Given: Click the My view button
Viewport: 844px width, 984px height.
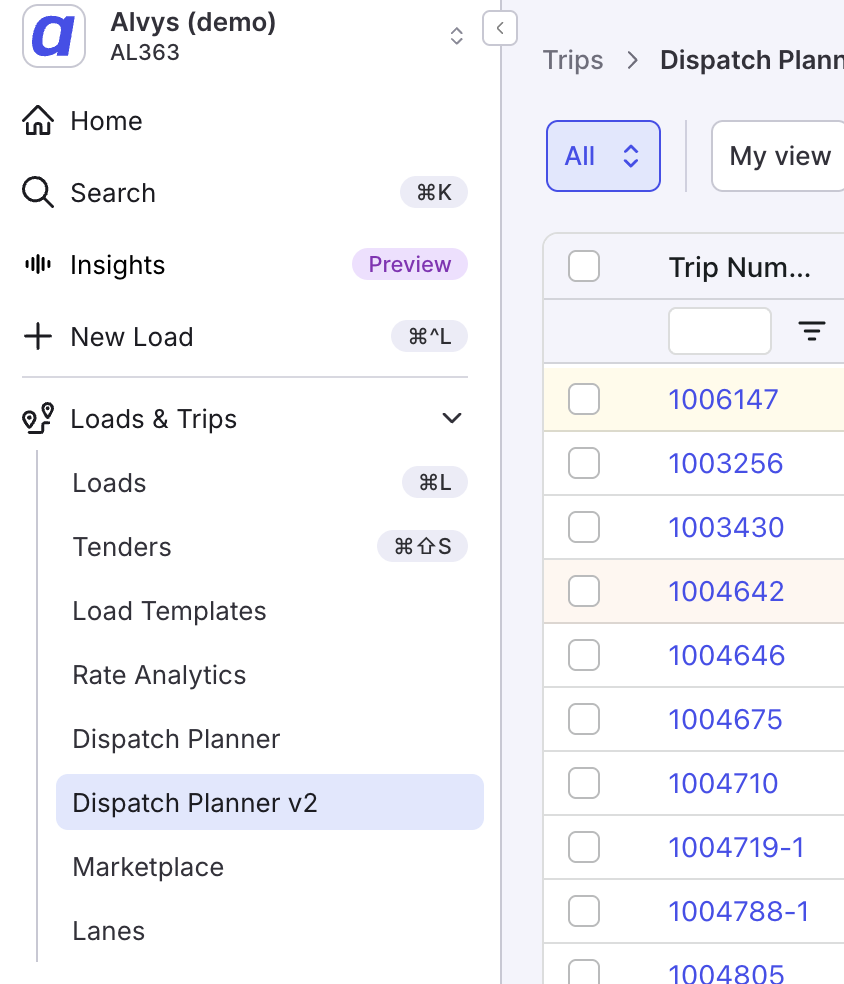Looking at the screenshot, I should click(x=778, y=156).
